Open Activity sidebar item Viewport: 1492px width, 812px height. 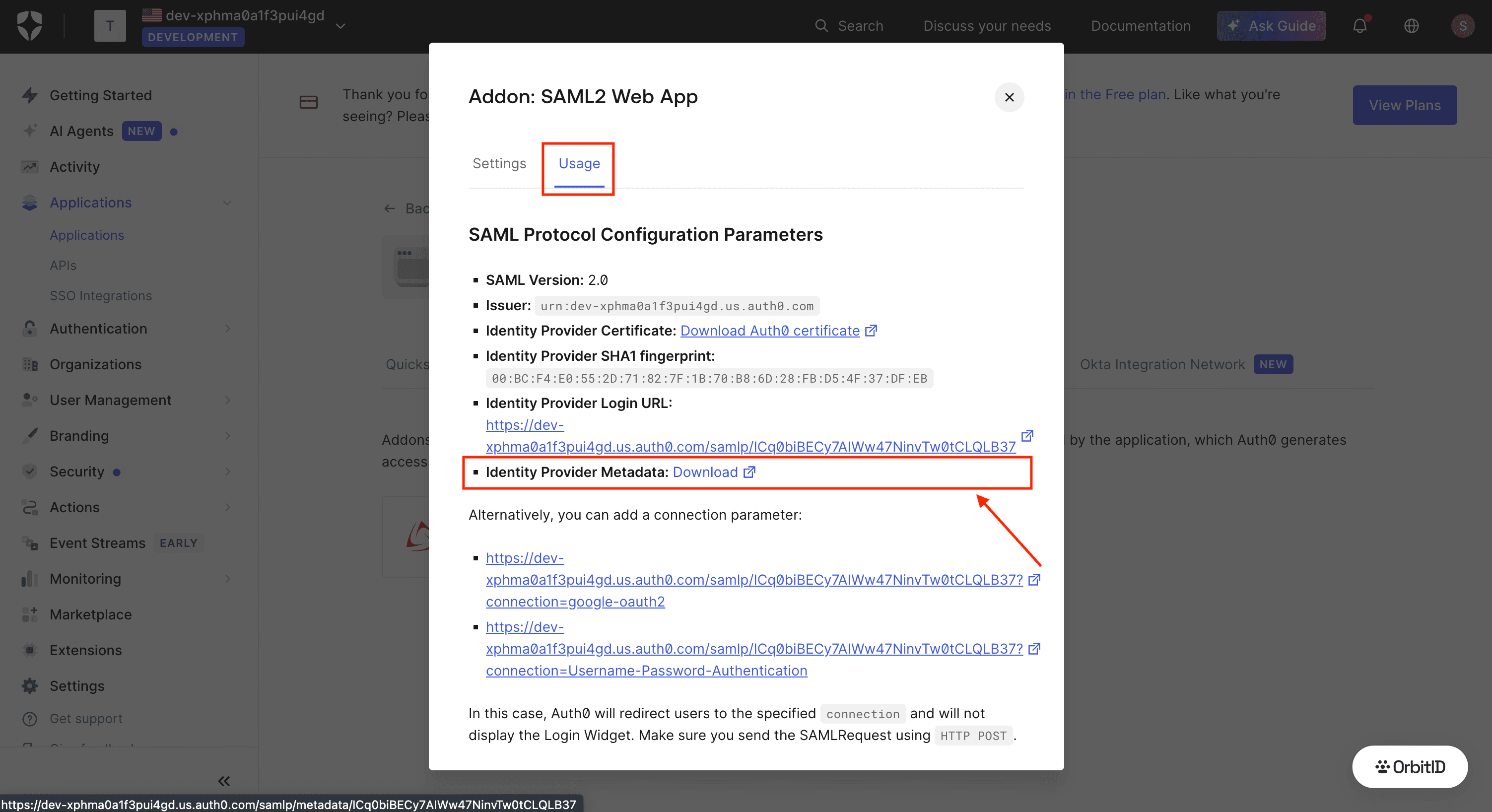click(x=75, y=167)
